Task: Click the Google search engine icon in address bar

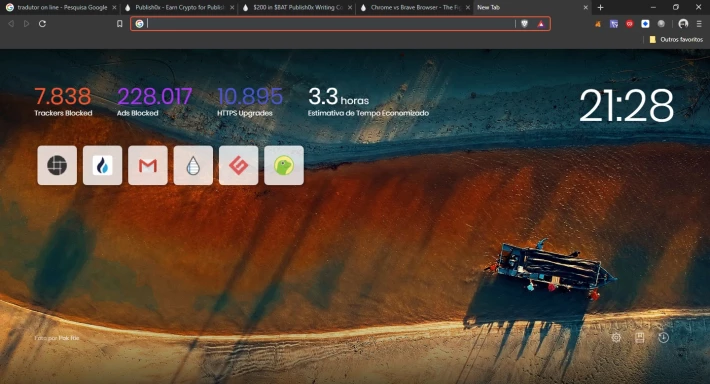Action: 139,24
